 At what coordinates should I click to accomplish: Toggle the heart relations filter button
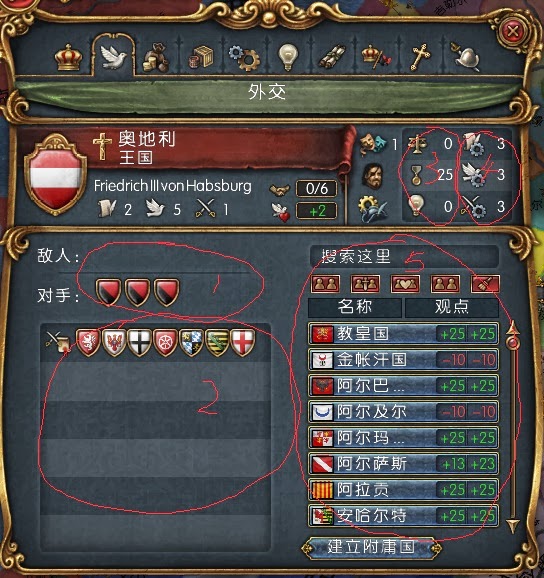405,284
